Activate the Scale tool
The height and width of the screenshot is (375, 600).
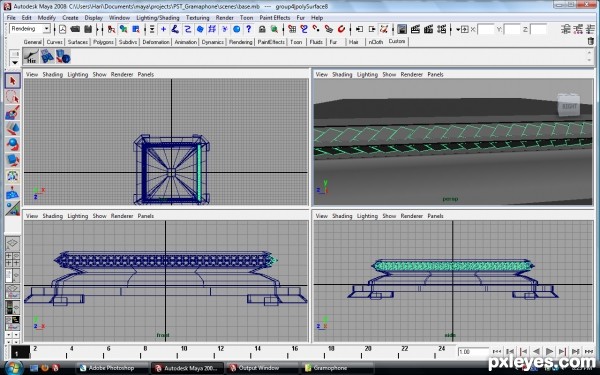(13, 160)
